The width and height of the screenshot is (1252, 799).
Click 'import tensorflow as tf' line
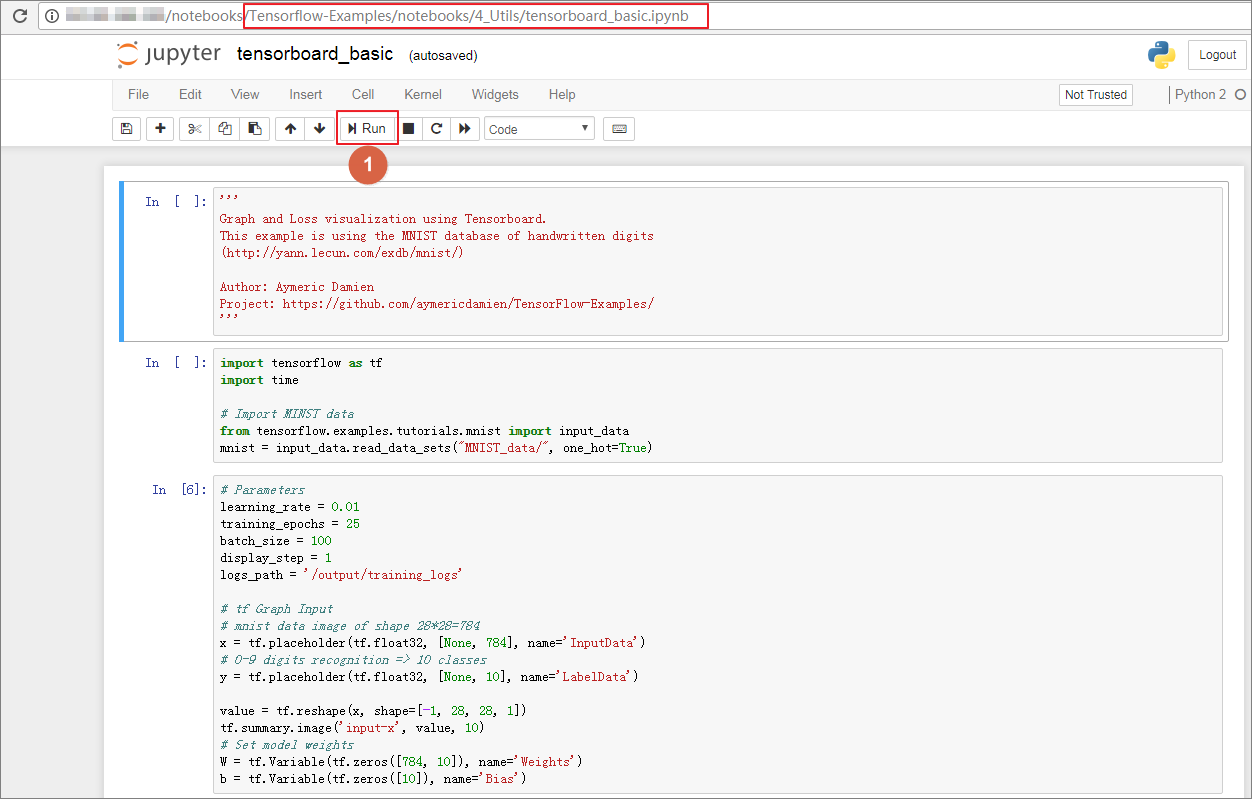tap(301, 363)
